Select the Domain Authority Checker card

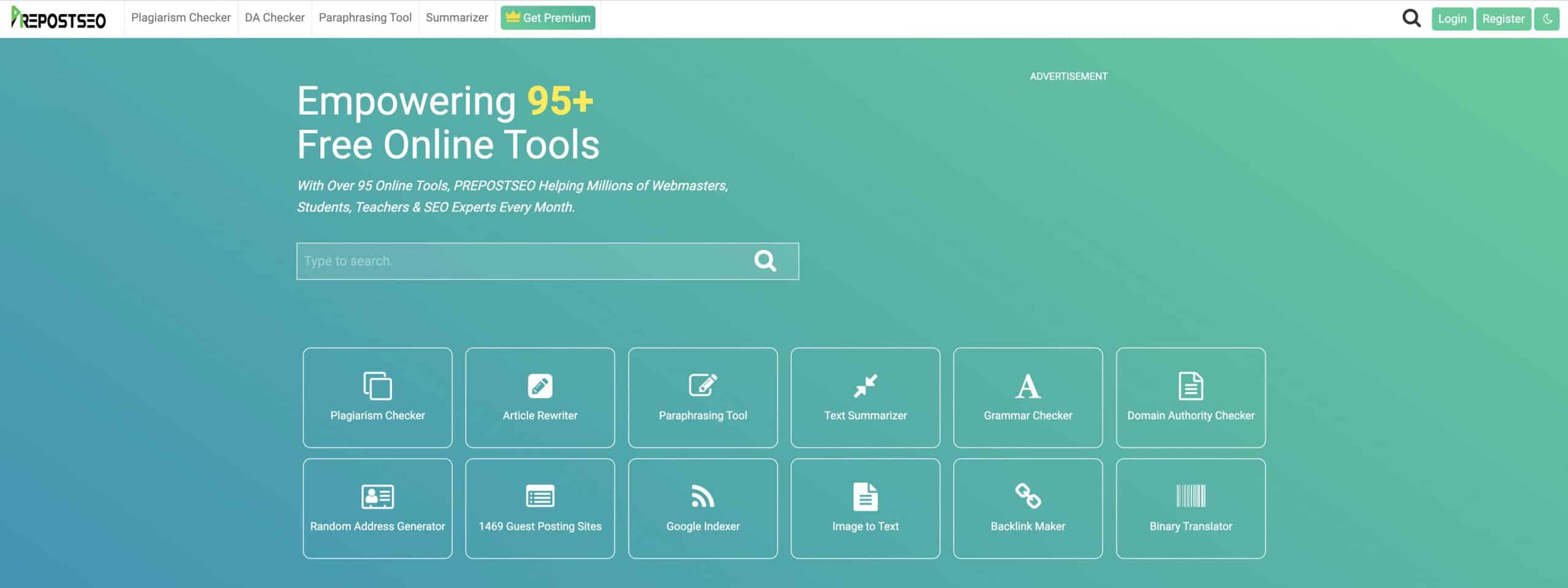[1190, 398]
